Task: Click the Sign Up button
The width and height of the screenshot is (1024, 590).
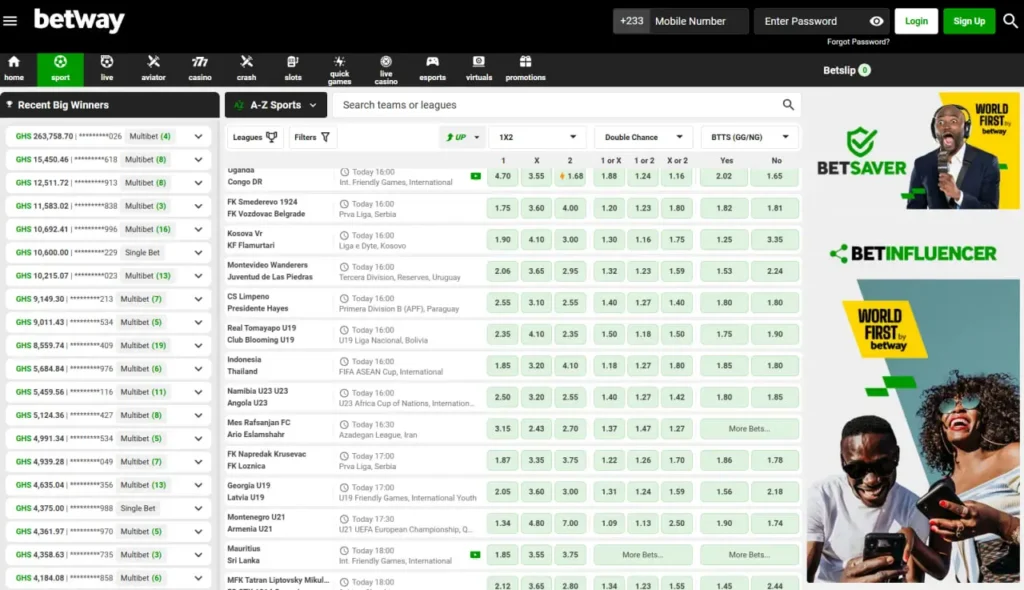Action: (x=968, y=21)
